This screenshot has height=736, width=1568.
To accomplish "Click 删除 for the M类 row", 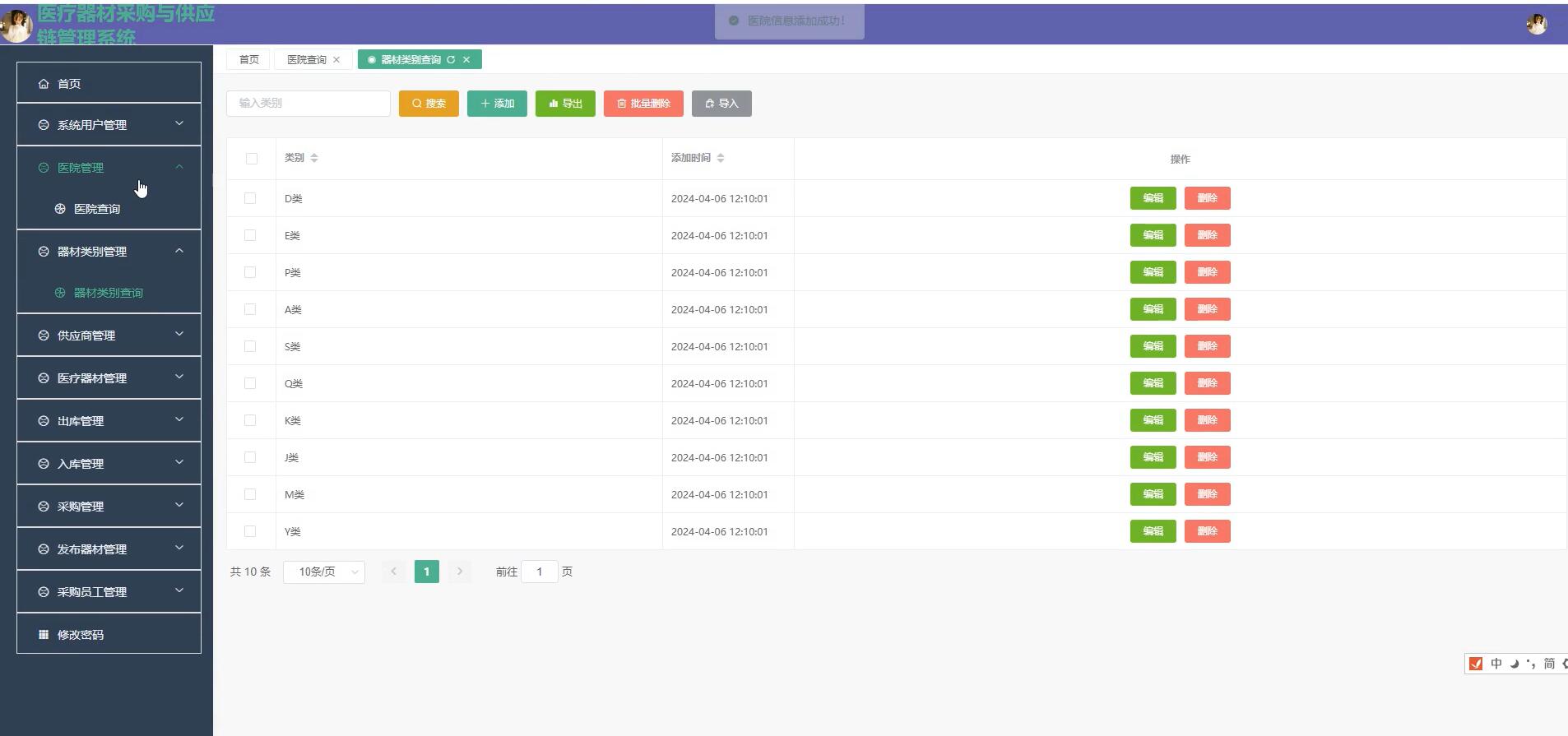I will pos(1207,494).
